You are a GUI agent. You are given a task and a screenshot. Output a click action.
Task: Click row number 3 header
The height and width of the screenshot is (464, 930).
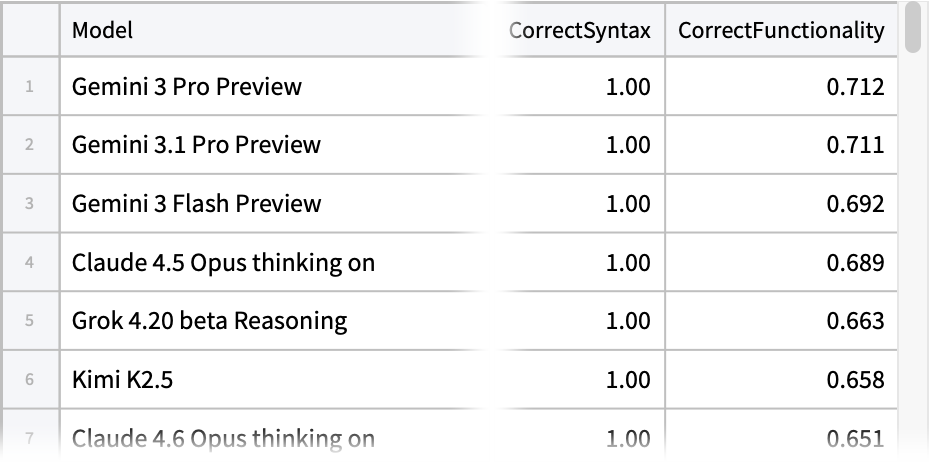click(x=30, y=204)
